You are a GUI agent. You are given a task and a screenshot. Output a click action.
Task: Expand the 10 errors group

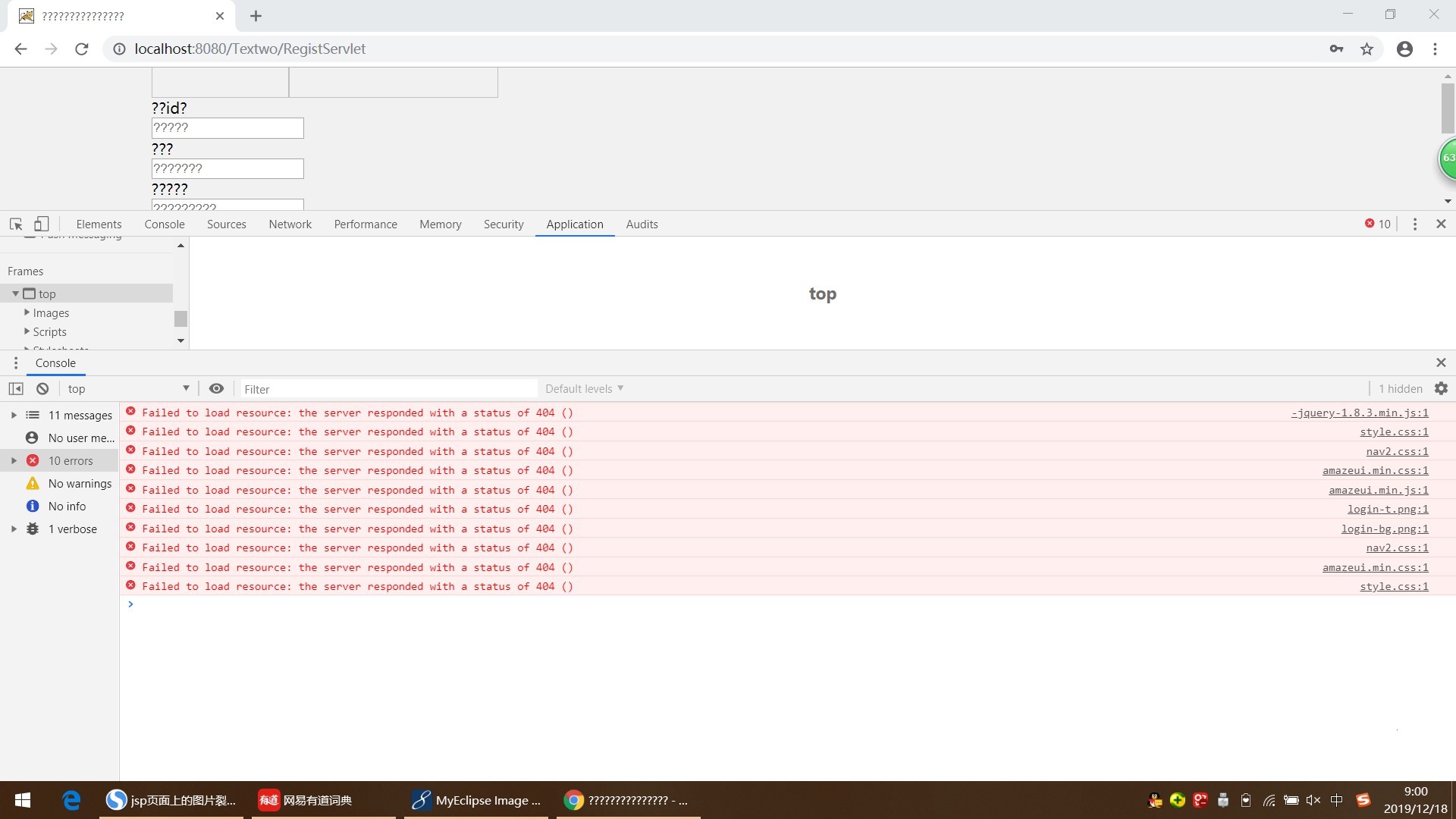click(14, 461)
